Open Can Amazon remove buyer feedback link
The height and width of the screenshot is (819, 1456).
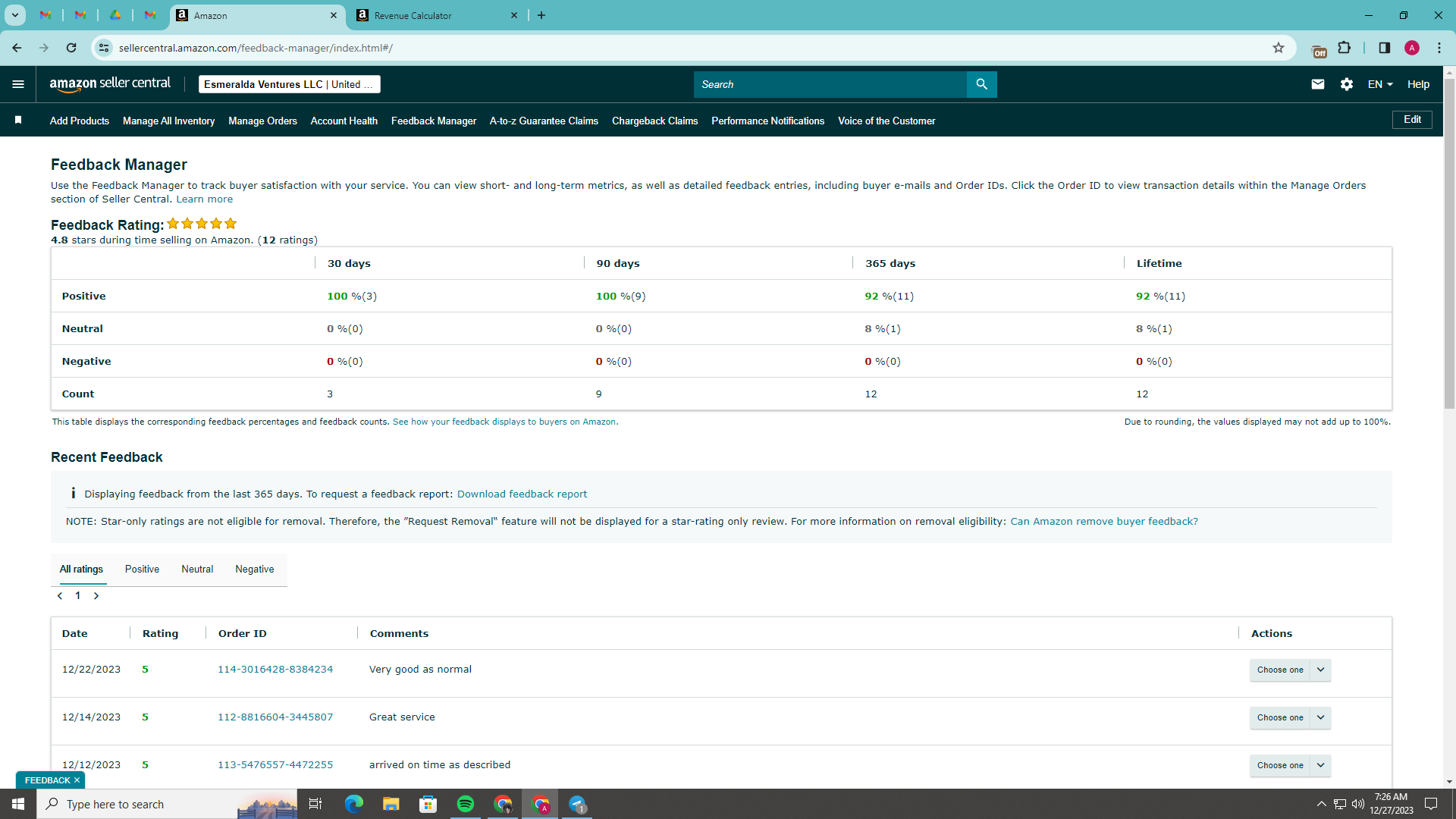tap(1104, 522)
